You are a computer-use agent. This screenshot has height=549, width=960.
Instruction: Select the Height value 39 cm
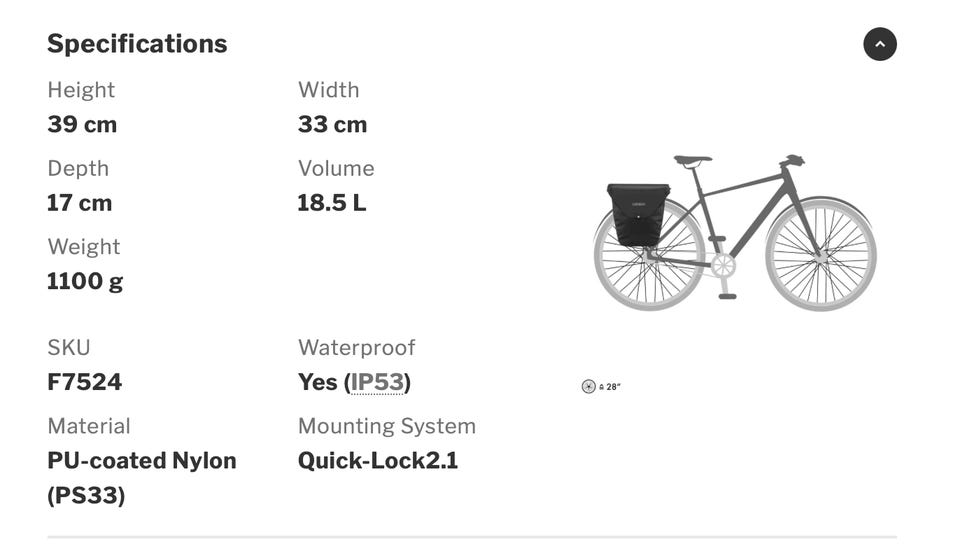[82, 125]
